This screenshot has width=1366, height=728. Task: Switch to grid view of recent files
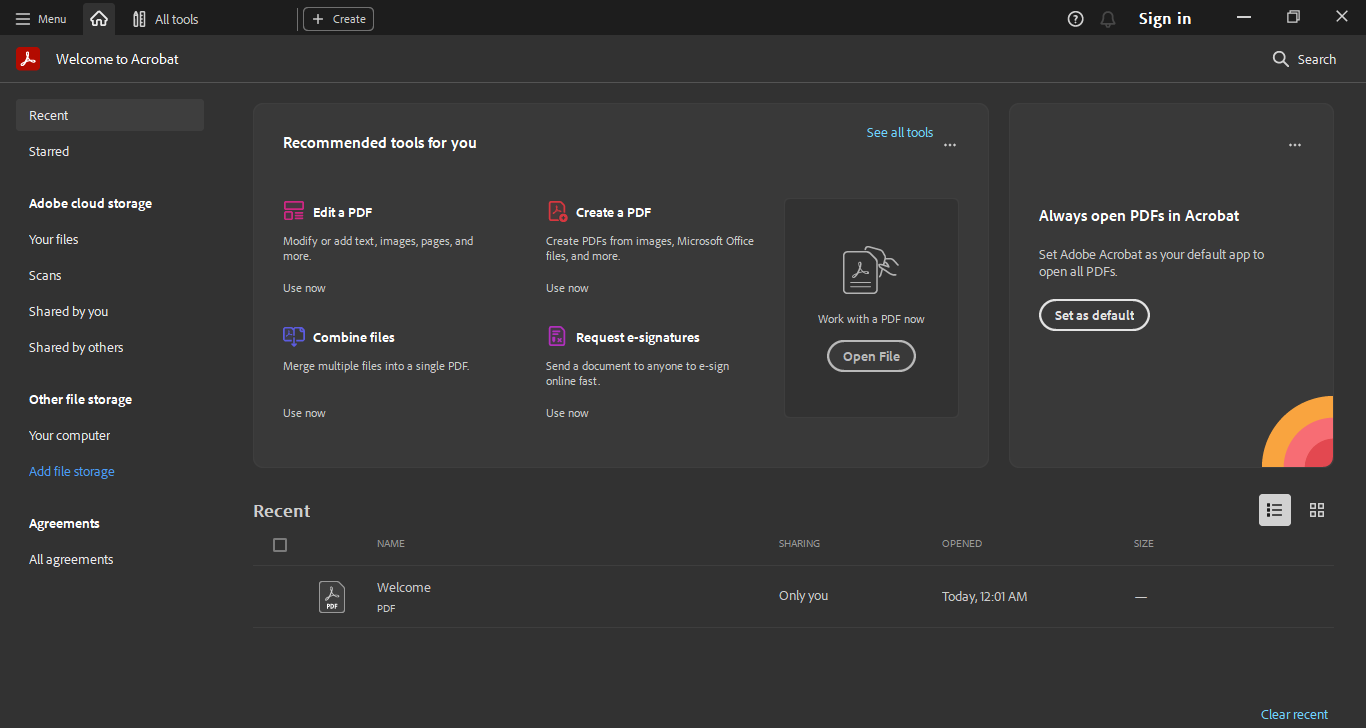[1316, 510]
